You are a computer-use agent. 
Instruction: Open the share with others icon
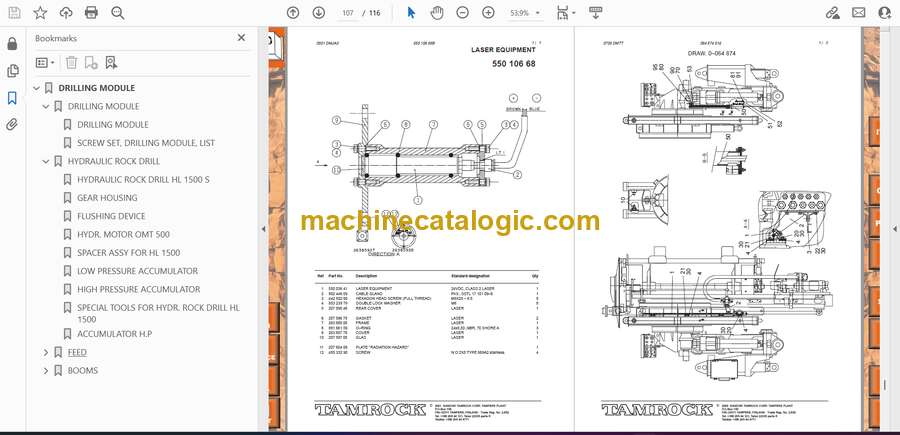[x=885, y=13]
